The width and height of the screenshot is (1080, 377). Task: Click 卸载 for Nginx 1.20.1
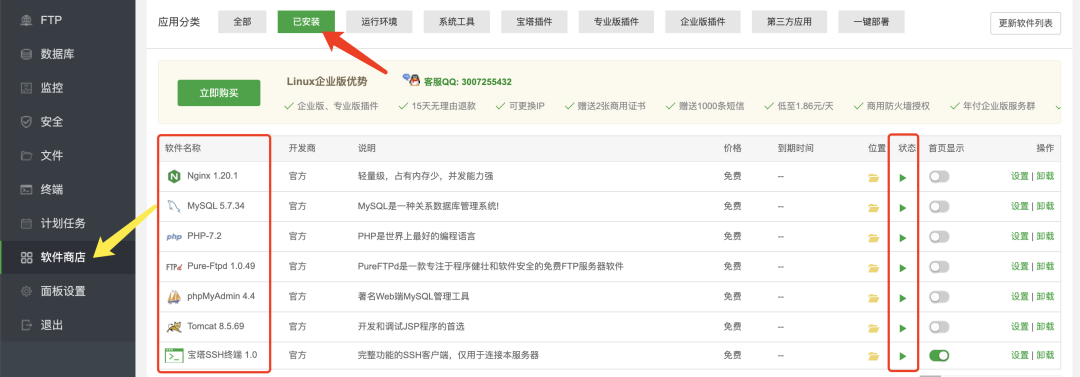[x=1045, y=176]
